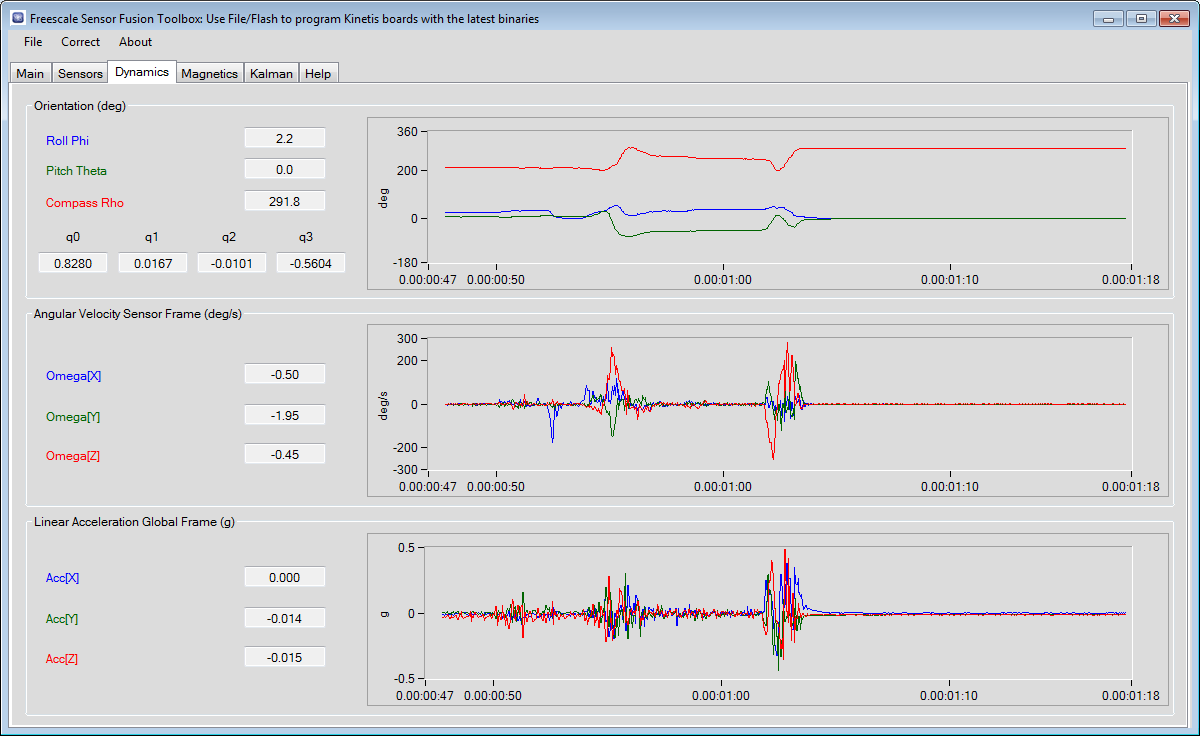Select the Omega[Y] value field
The image size is (1200, 736).
[285, 415]
